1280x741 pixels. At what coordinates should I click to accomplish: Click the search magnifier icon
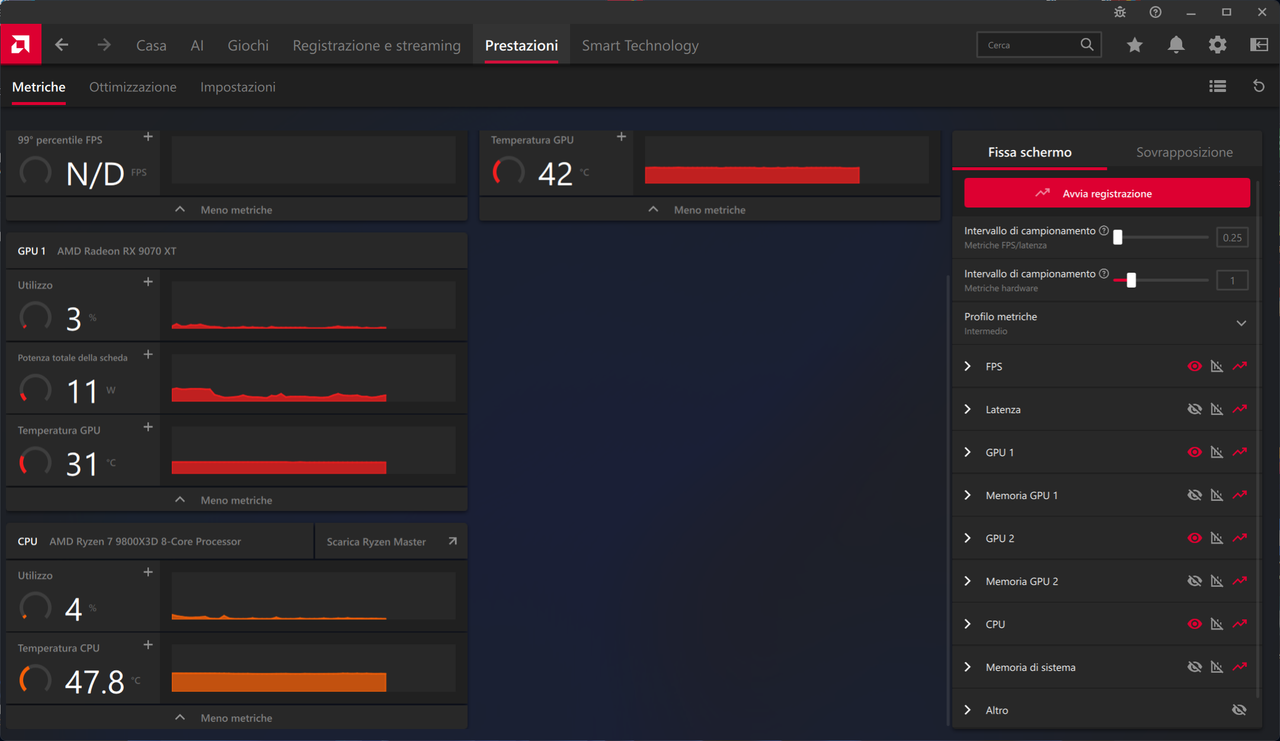(x=1087, y=45)
